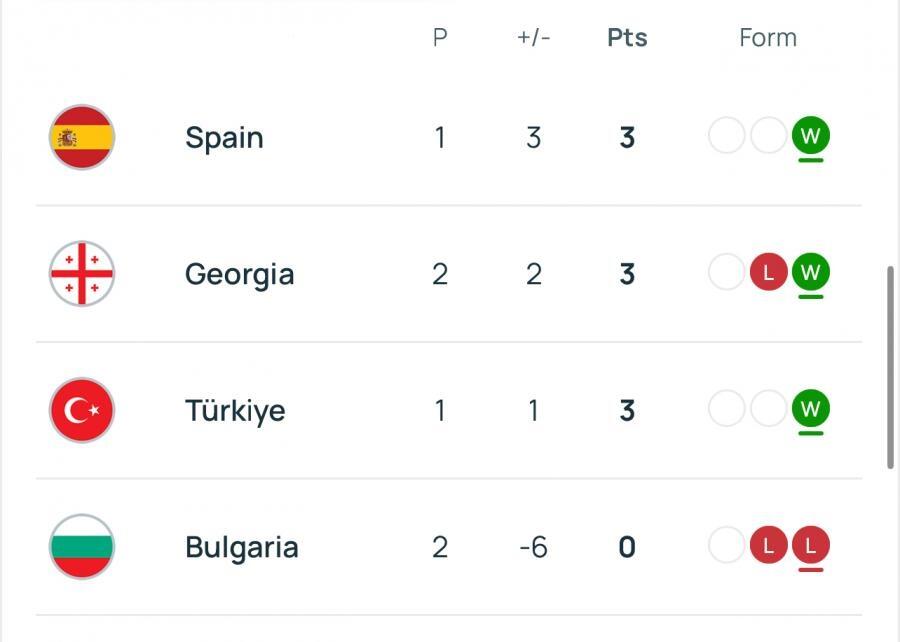
Task: Tap the Spain flag icon
Action: [x=82, y=137]
